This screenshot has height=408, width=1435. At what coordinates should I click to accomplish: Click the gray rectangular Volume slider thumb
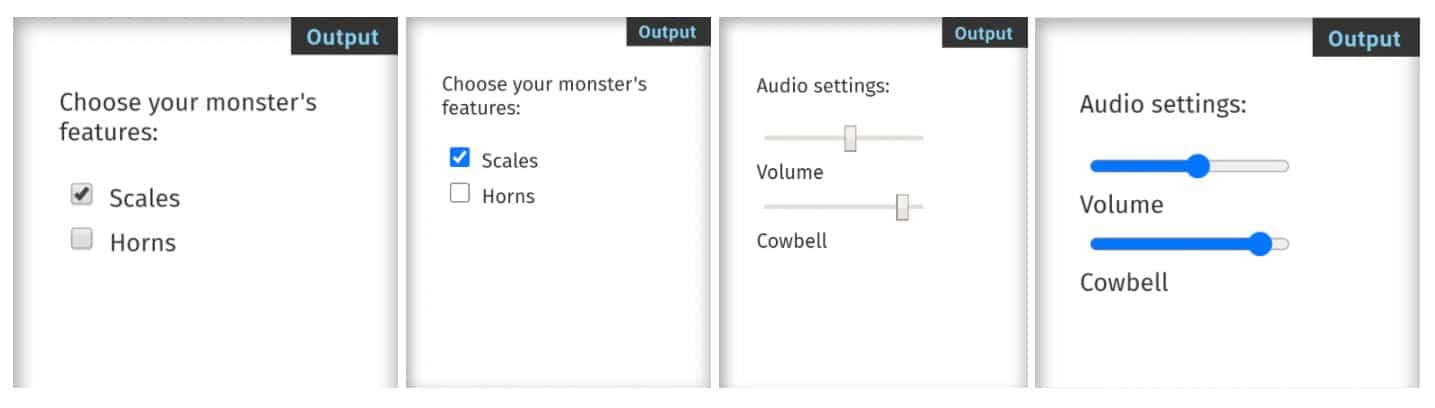point(850,138)
